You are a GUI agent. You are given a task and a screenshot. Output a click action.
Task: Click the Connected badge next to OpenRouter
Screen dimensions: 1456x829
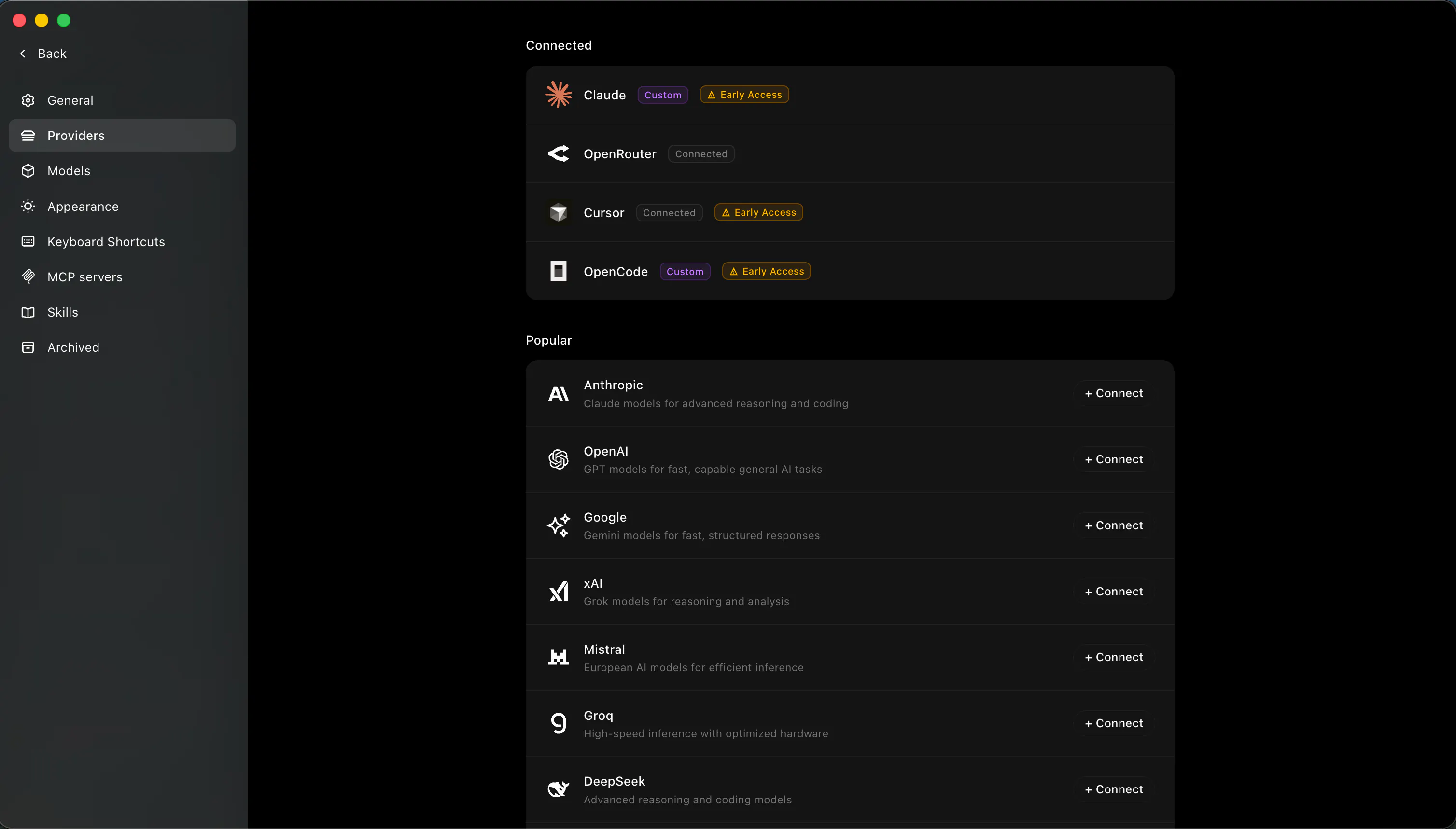point(701,154)
